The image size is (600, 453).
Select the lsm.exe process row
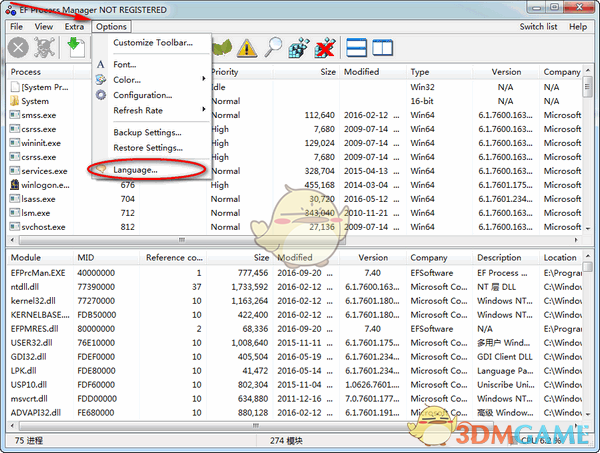tap(295, 213)
